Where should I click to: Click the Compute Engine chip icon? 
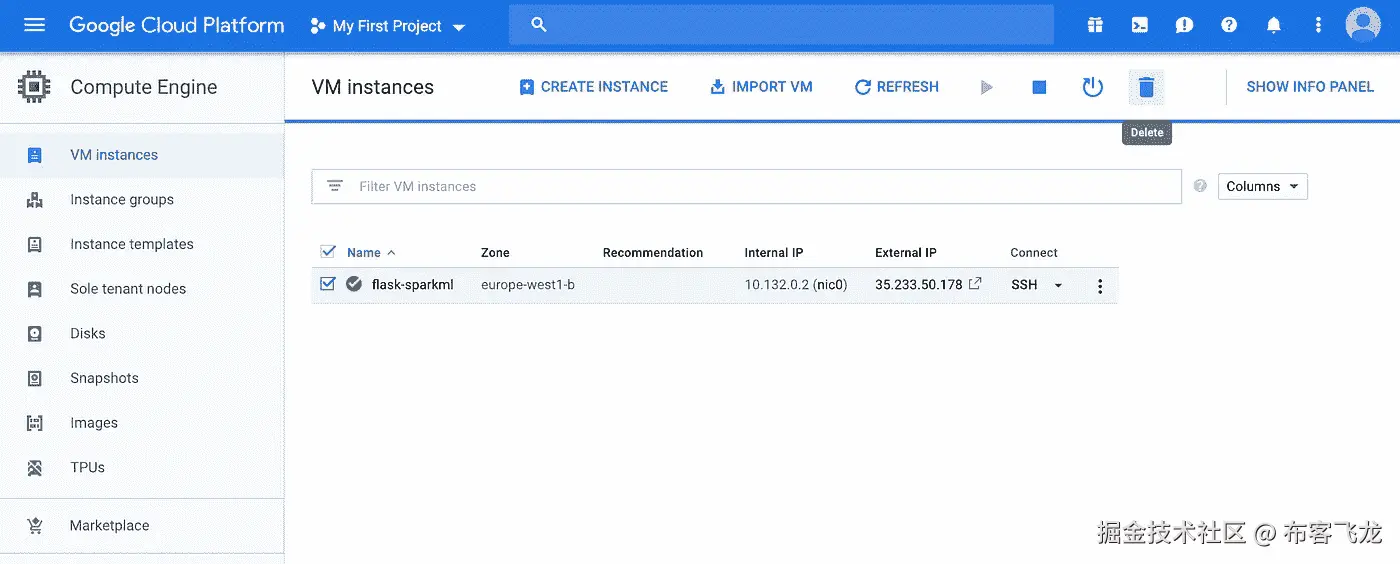click(35, 87)
